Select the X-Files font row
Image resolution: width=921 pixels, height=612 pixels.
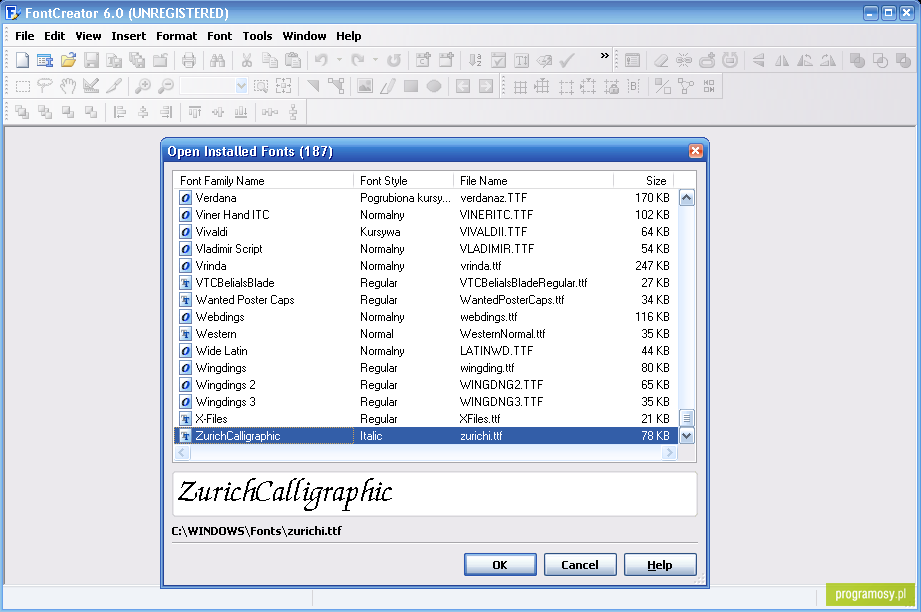tap(425, 419)
